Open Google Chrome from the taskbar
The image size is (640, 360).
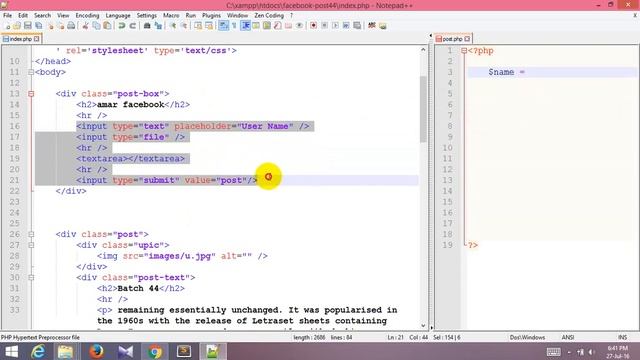click(155, 351)
